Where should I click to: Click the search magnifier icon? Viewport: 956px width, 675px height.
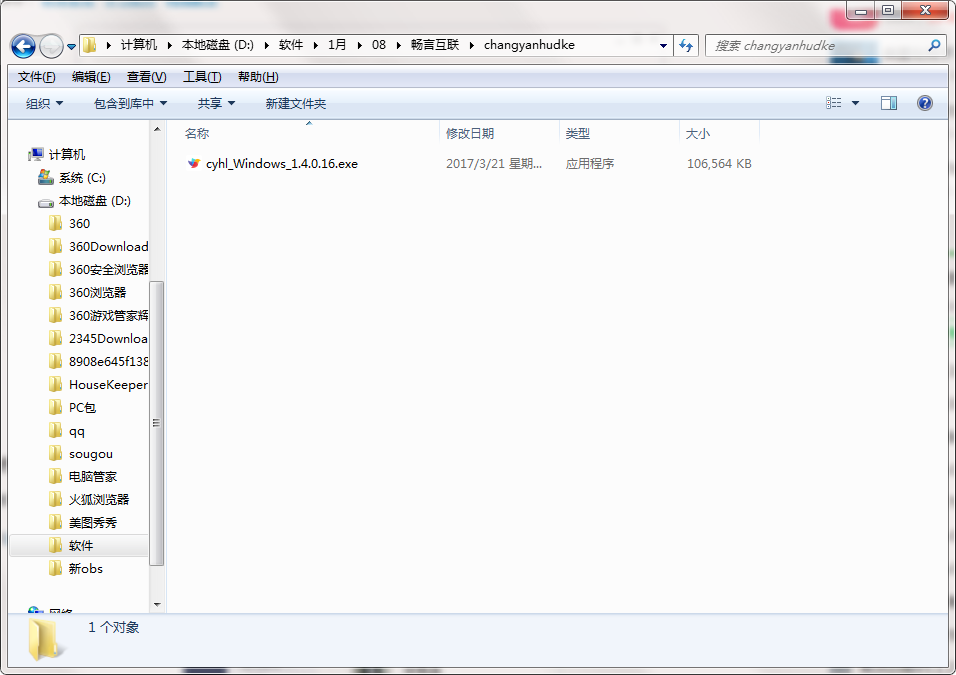932,45
